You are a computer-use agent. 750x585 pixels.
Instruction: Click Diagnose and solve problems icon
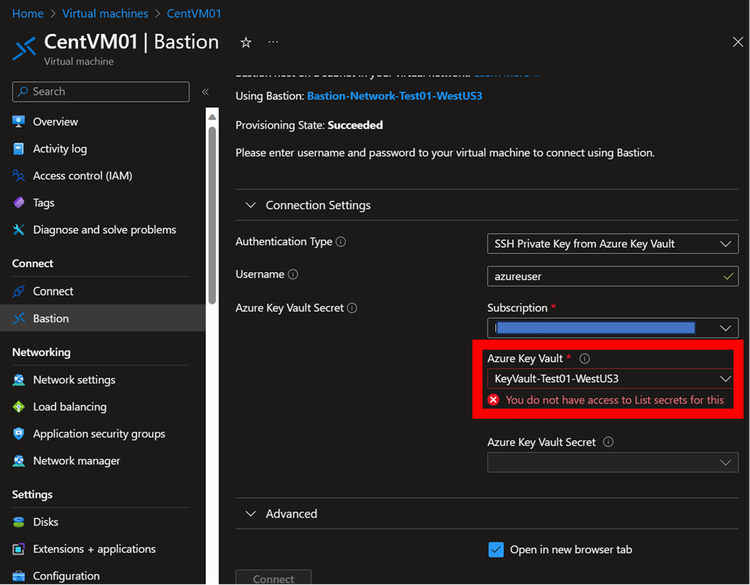click(18, 230)
